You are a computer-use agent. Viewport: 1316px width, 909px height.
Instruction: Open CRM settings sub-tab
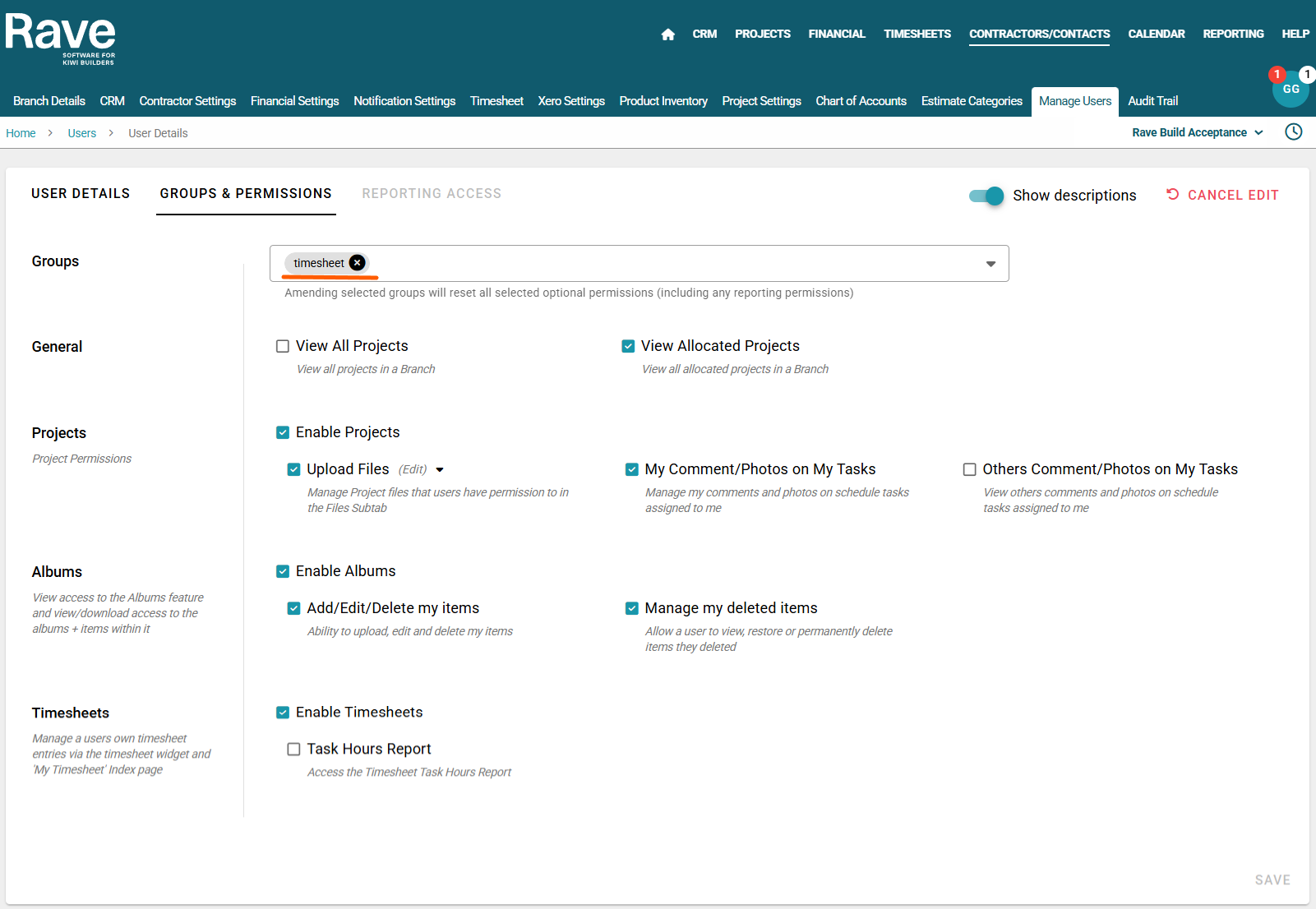112,101
